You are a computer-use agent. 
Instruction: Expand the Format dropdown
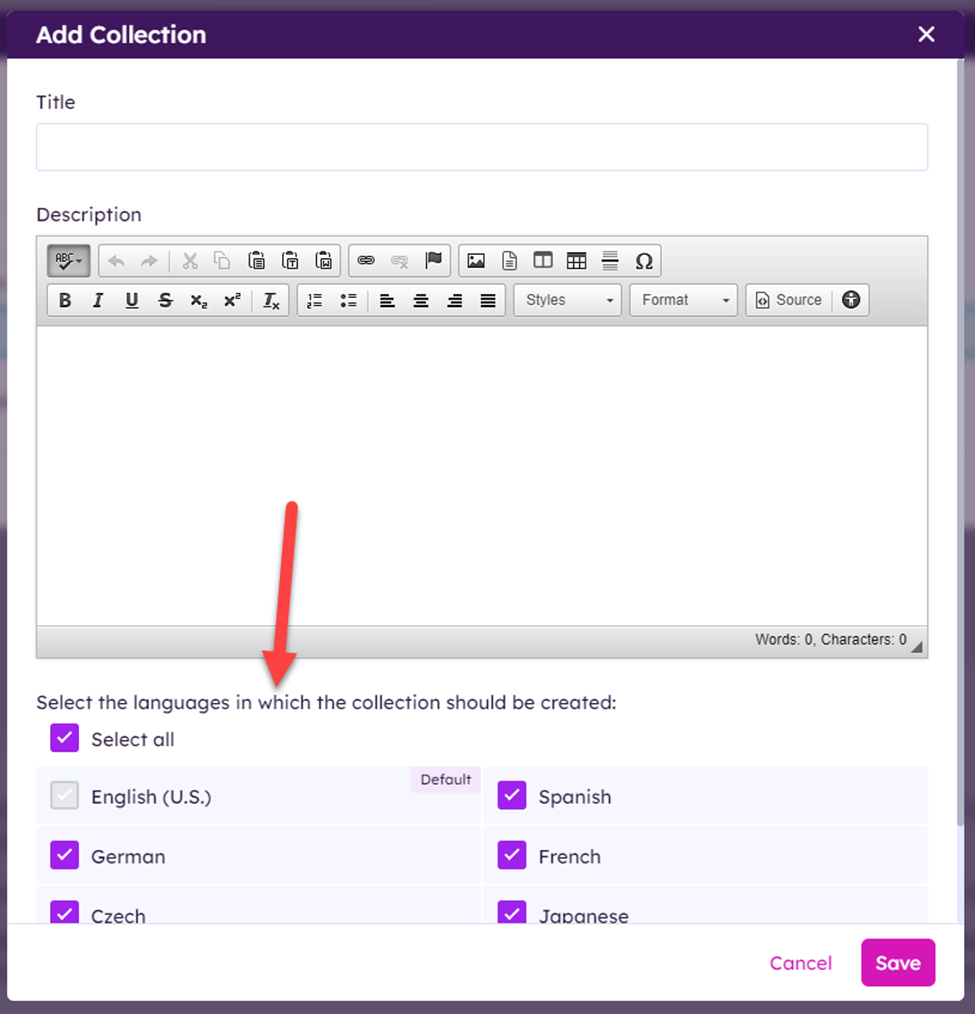click(x=684, y=300)
